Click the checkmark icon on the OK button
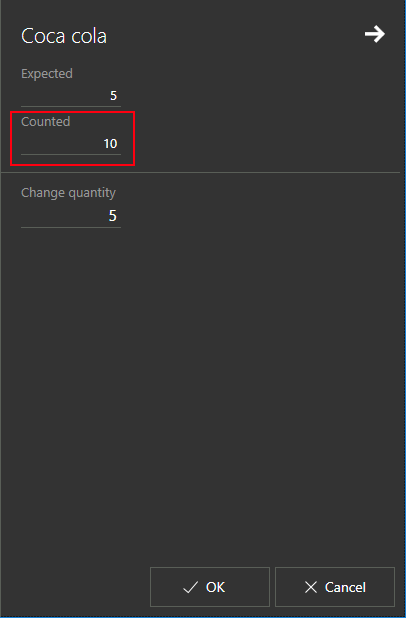Viewport: 406px width, 618px height. pyautogui.click(x=191, y=587)
